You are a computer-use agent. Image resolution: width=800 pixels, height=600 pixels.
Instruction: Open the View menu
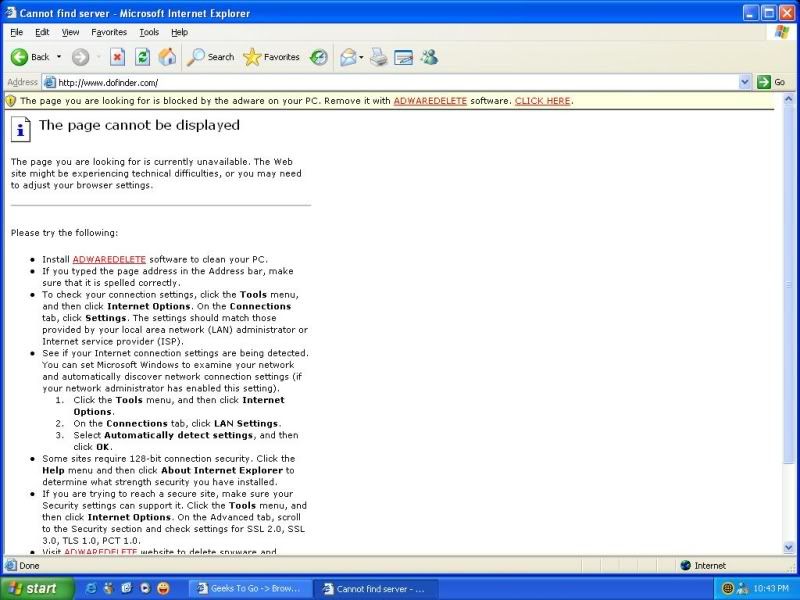point(70,32)
